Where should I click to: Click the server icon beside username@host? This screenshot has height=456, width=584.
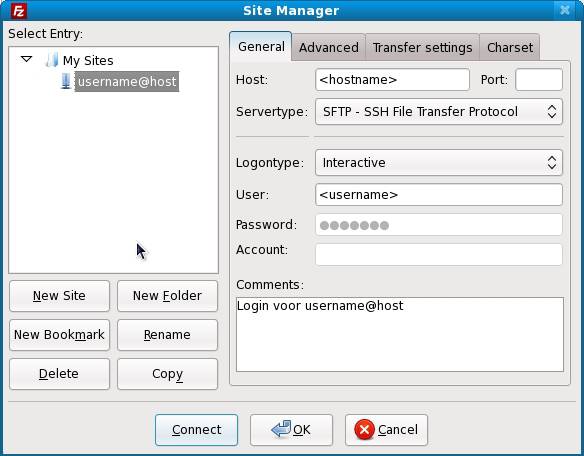(x=66, y=81)
